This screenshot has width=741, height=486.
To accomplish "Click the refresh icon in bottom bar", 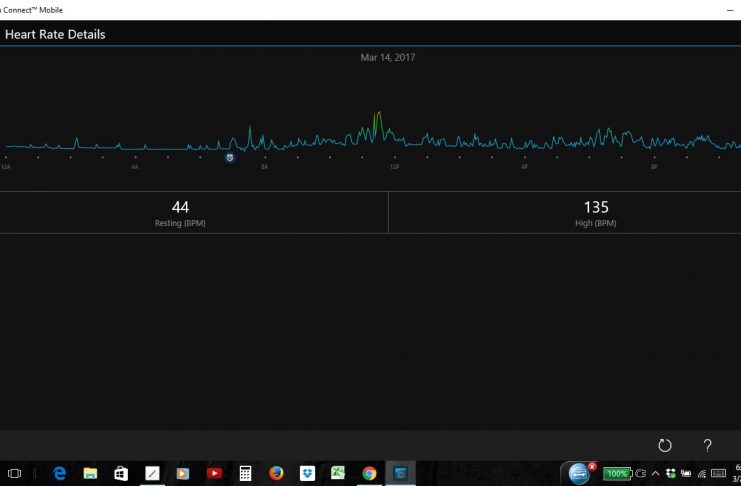I will point(664,446).
